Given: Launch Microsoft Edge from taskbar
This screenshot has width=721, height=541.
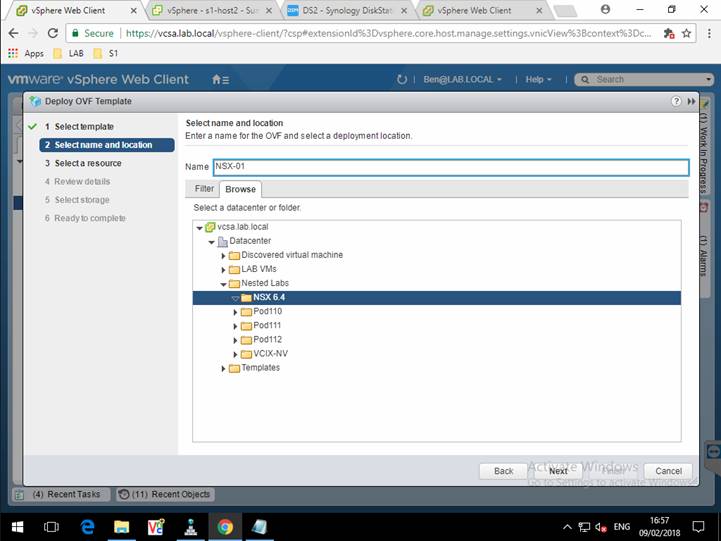Looking at the screenshot, I should click(x=87, y=527).
